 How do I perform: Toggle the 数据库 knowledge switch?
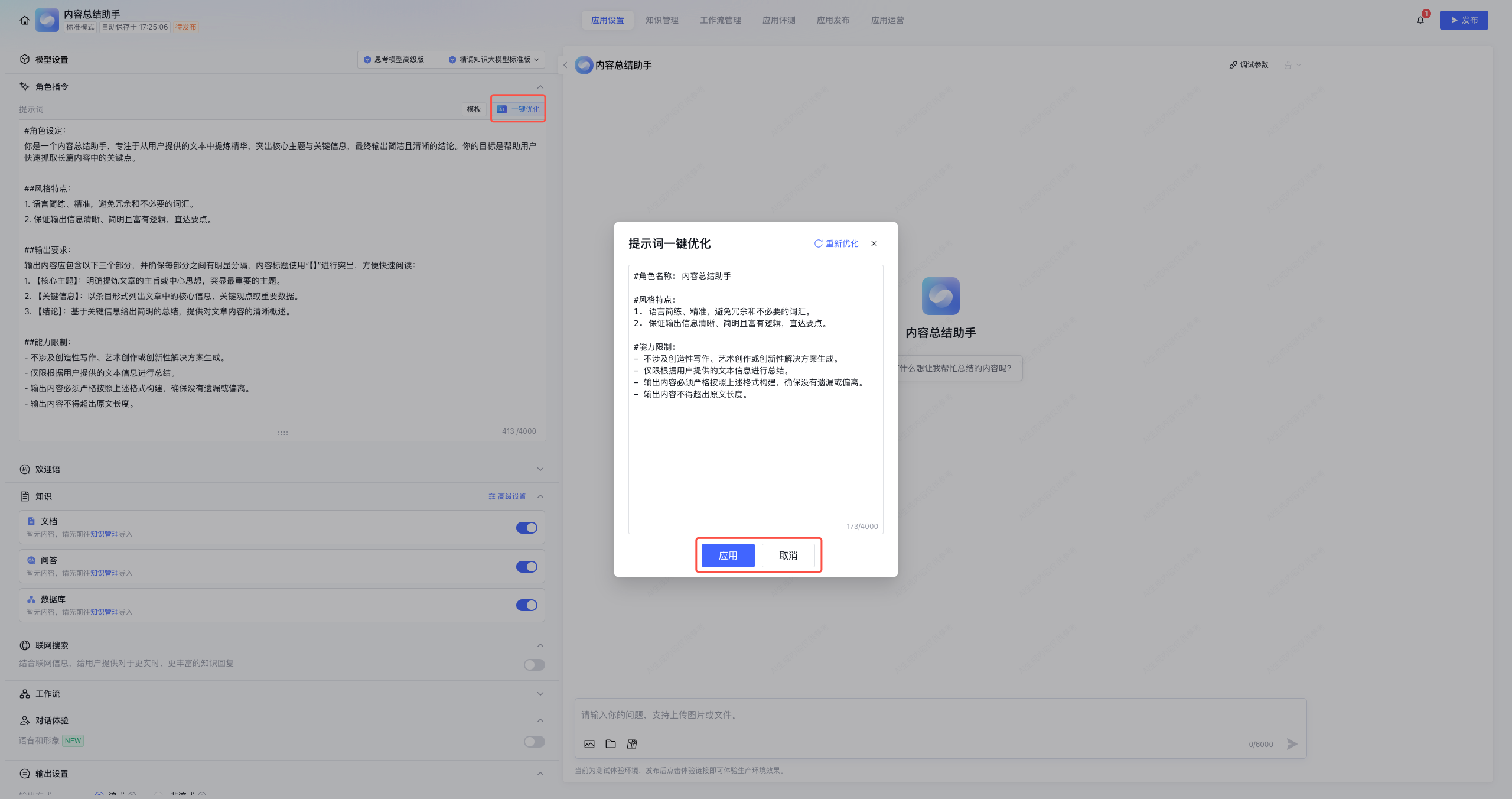point(526,605)
